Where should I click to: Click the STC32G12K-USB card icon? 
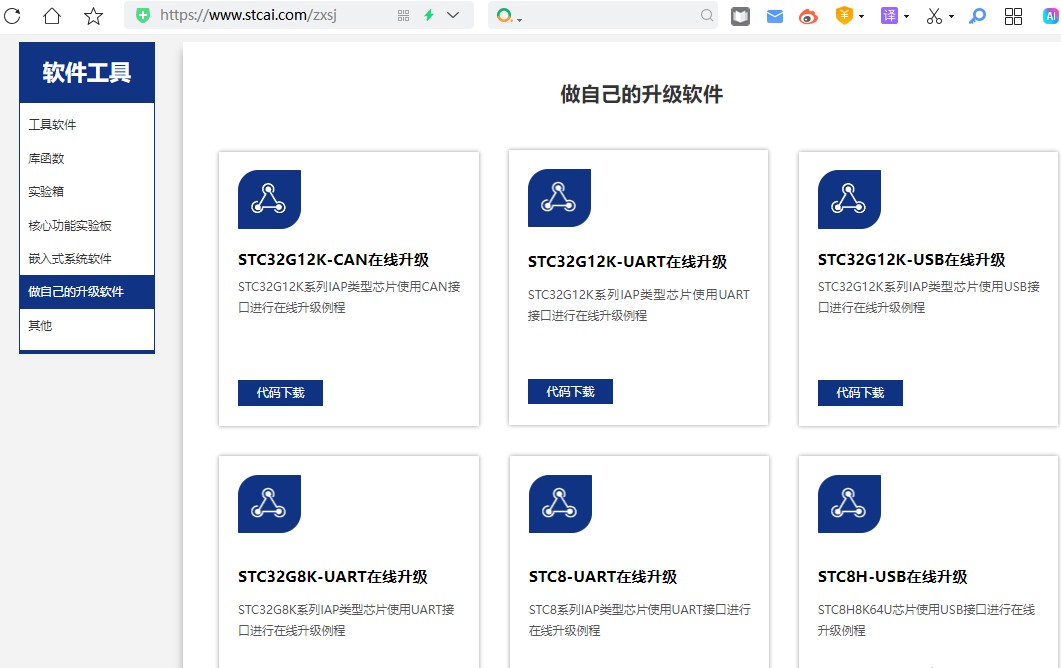tap(849, 199)
